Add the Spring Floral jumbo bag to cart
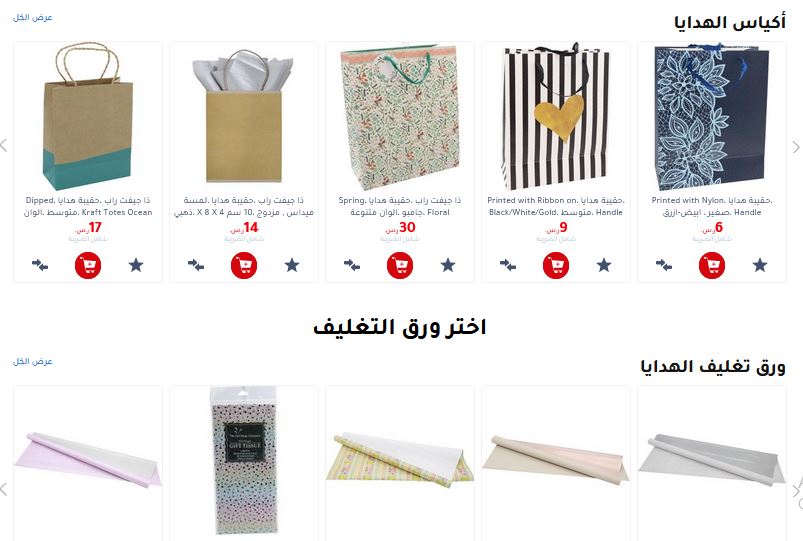The width and height of the screenshot is (803, 541). click(x=399, y=265)
